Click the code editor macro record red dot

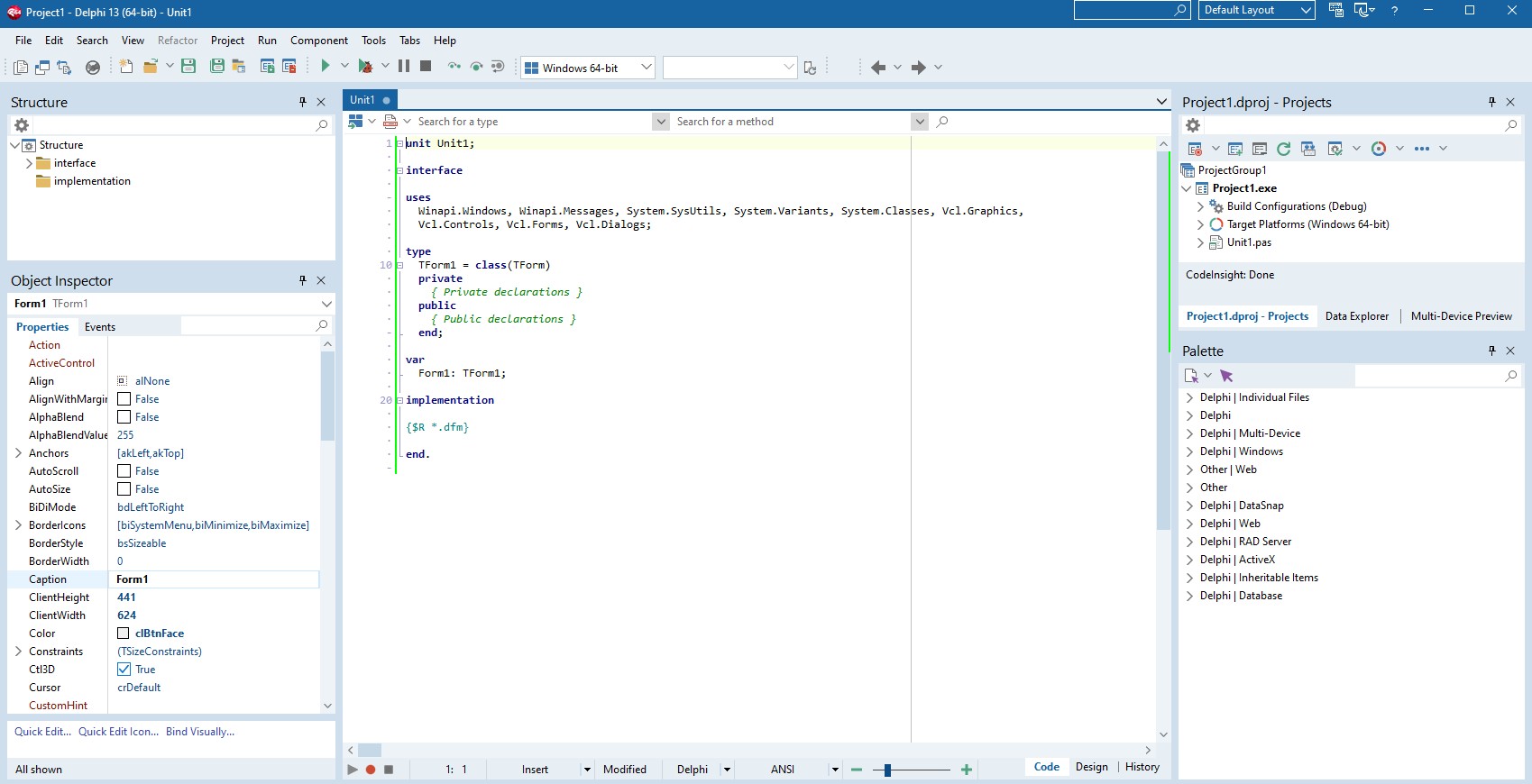pos(371,770)
